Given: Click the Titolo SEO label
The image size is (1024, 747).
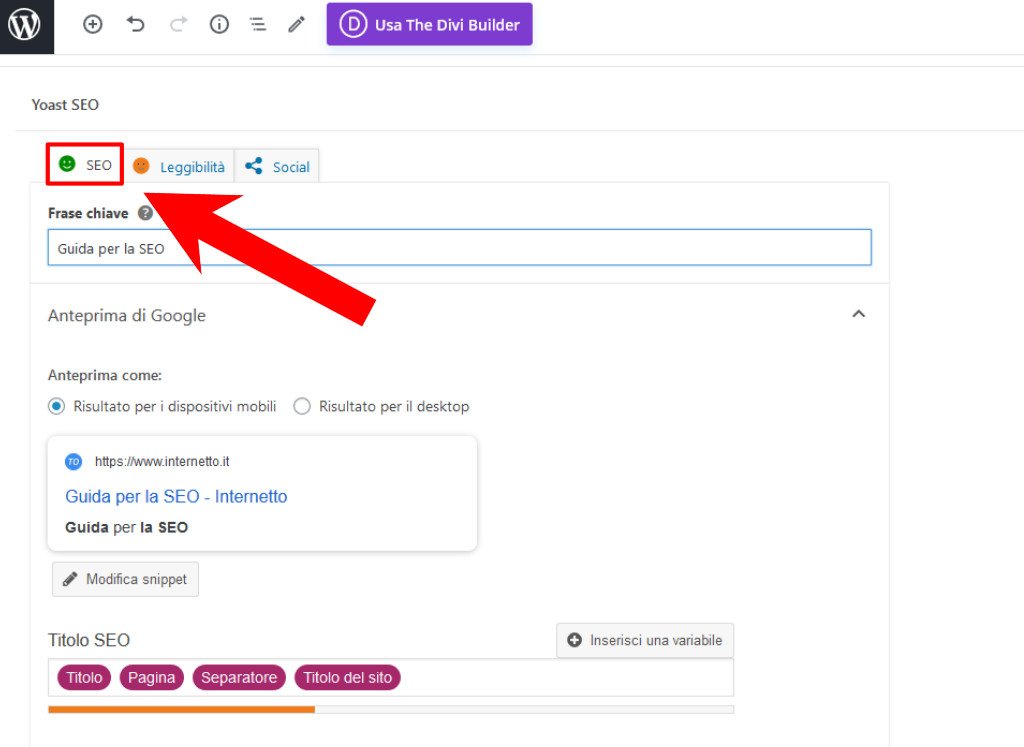Looking at the screenshot, I should [89, 640].
